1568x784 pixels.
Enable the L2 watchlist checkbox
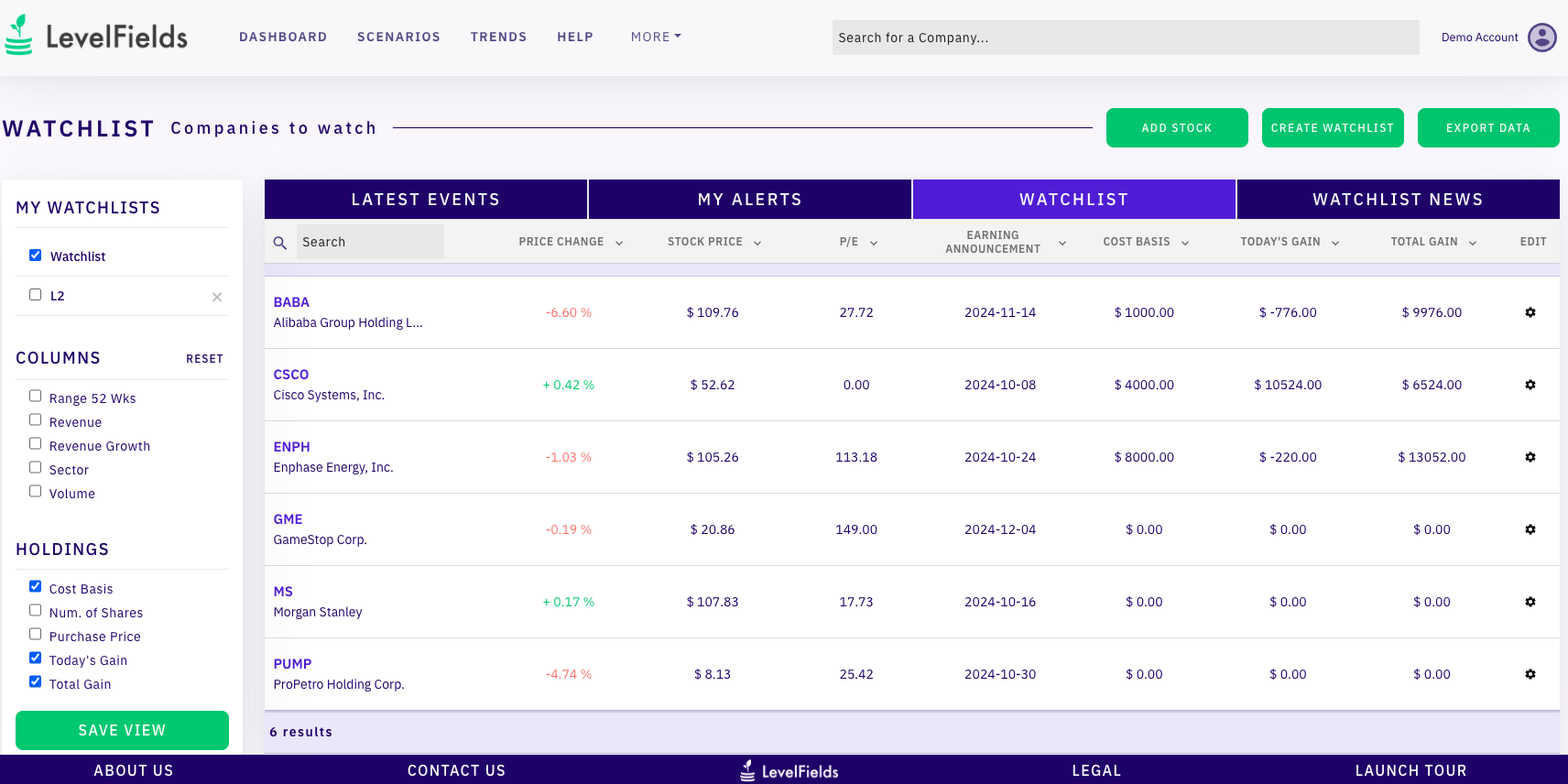coord(35,294)
